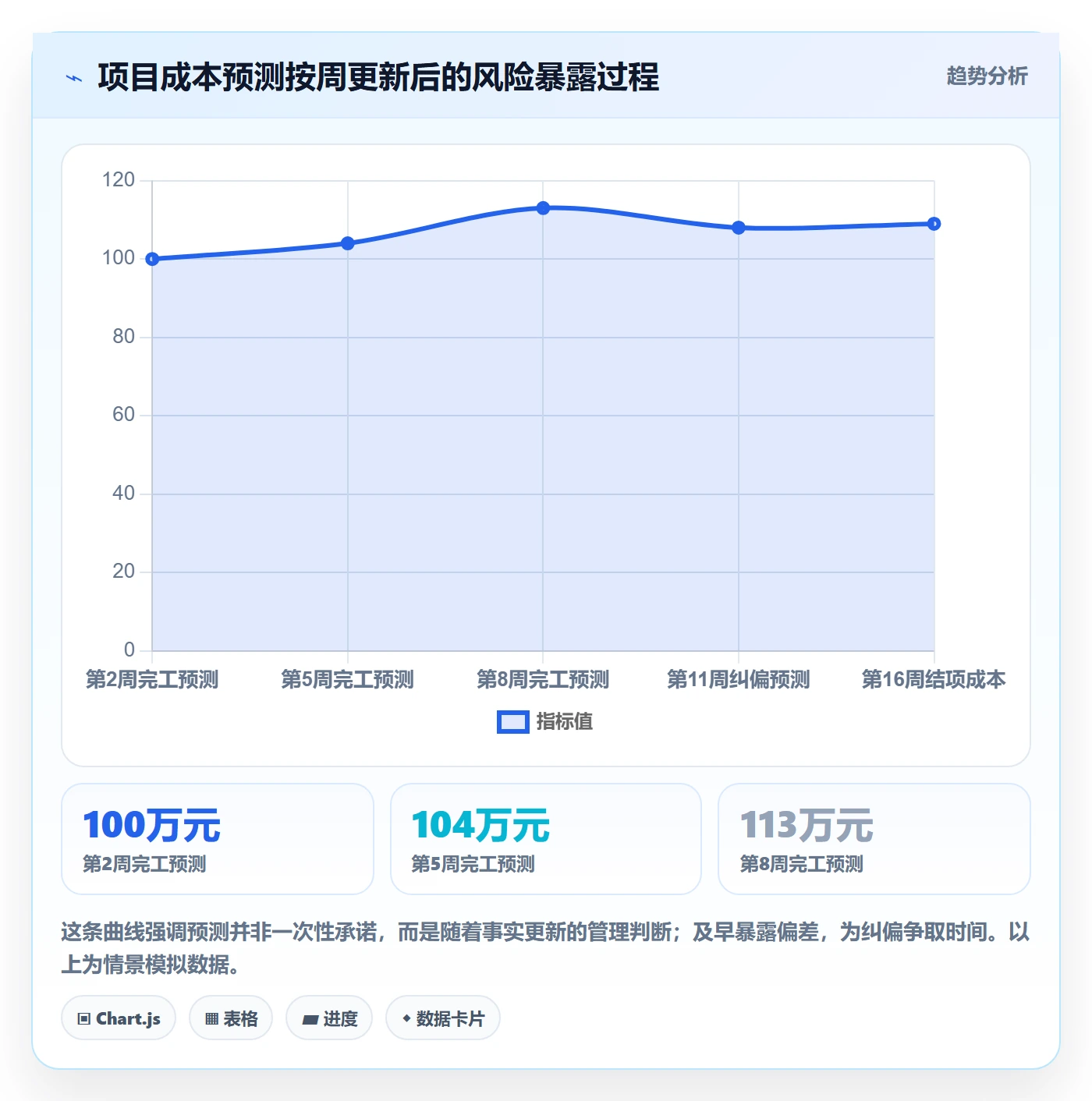Click the description paragraph starting 这条曲线强调
The width and height of the screenshot is (1092, 1101).
(545, 948)
